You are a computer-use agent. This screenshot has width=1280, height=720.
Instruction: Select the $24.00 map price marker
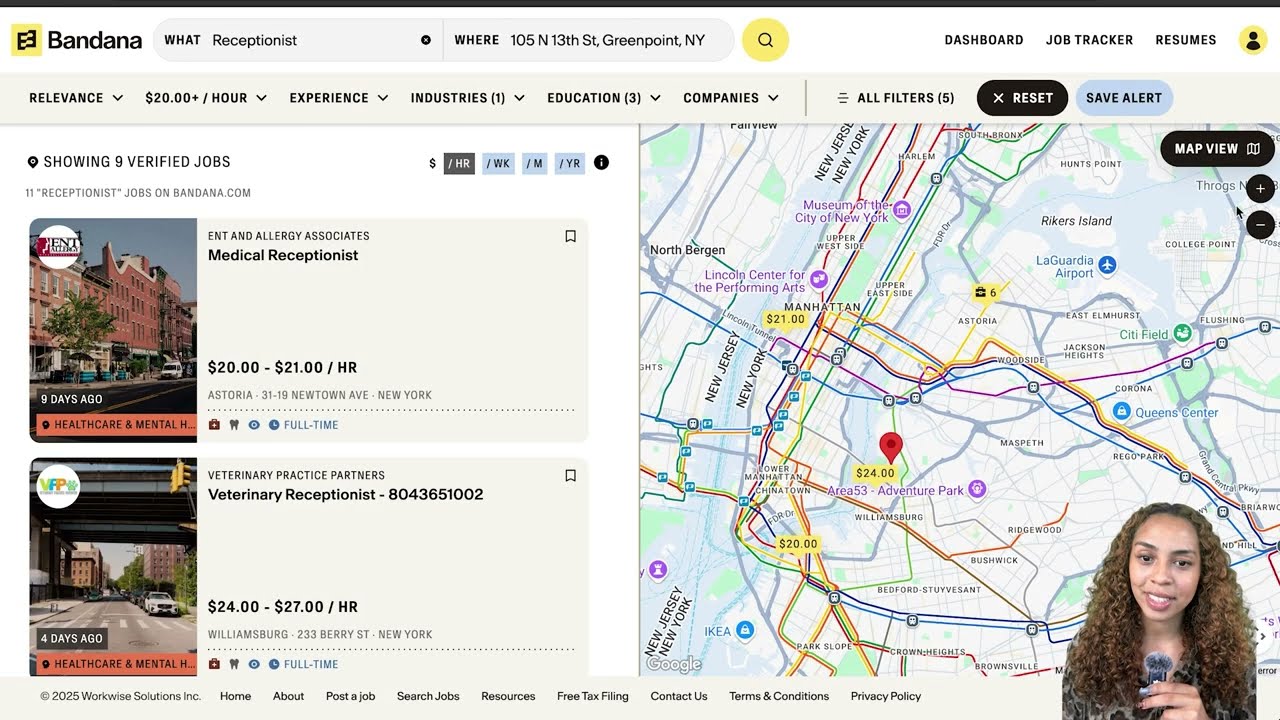pos(875,473)
